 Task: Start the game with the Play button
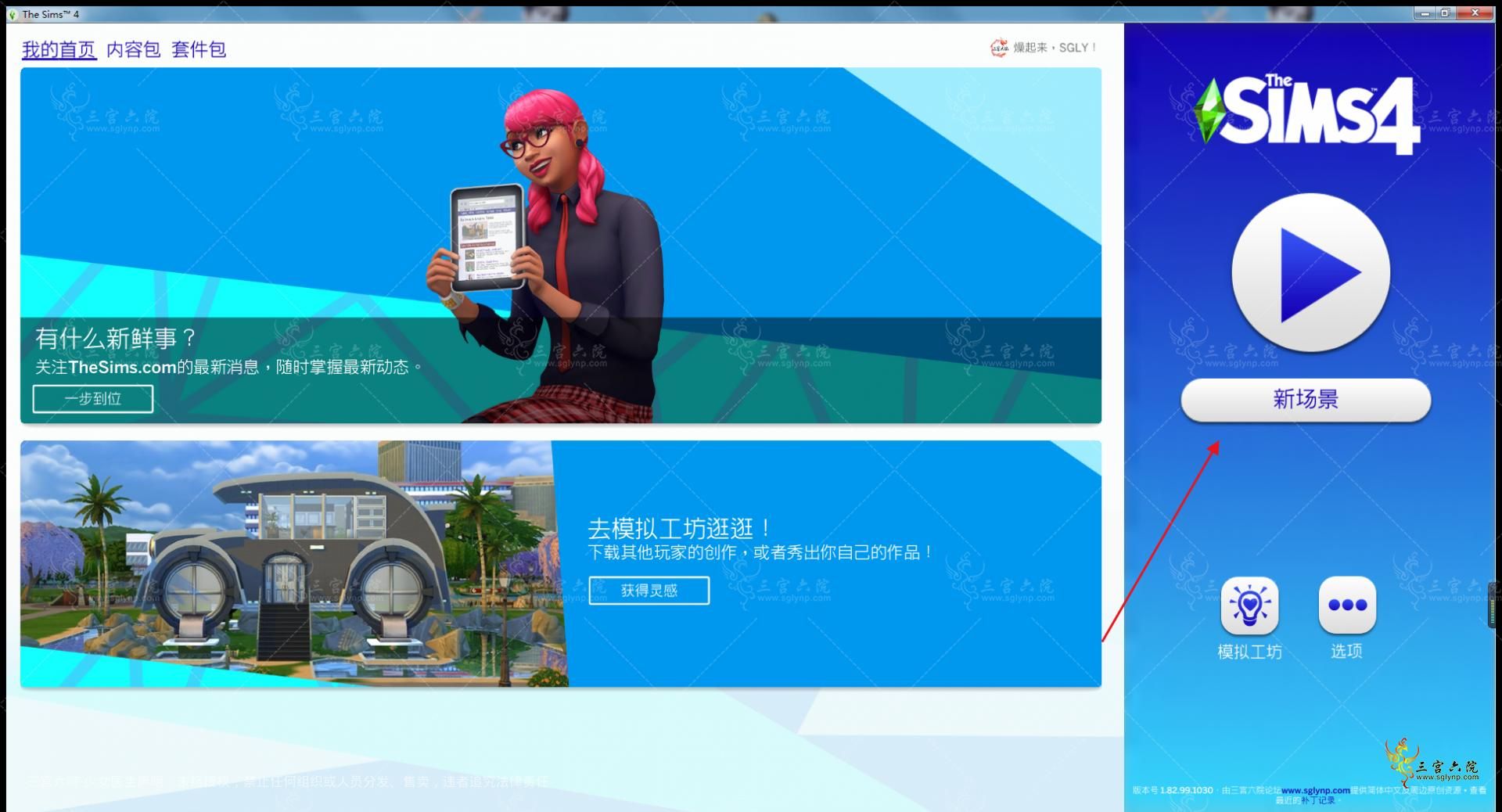(1310, 271)
